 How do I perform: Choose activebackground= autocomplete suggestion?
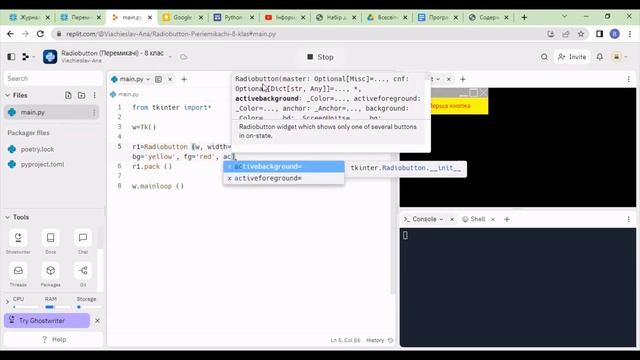(x=284, y=167)
